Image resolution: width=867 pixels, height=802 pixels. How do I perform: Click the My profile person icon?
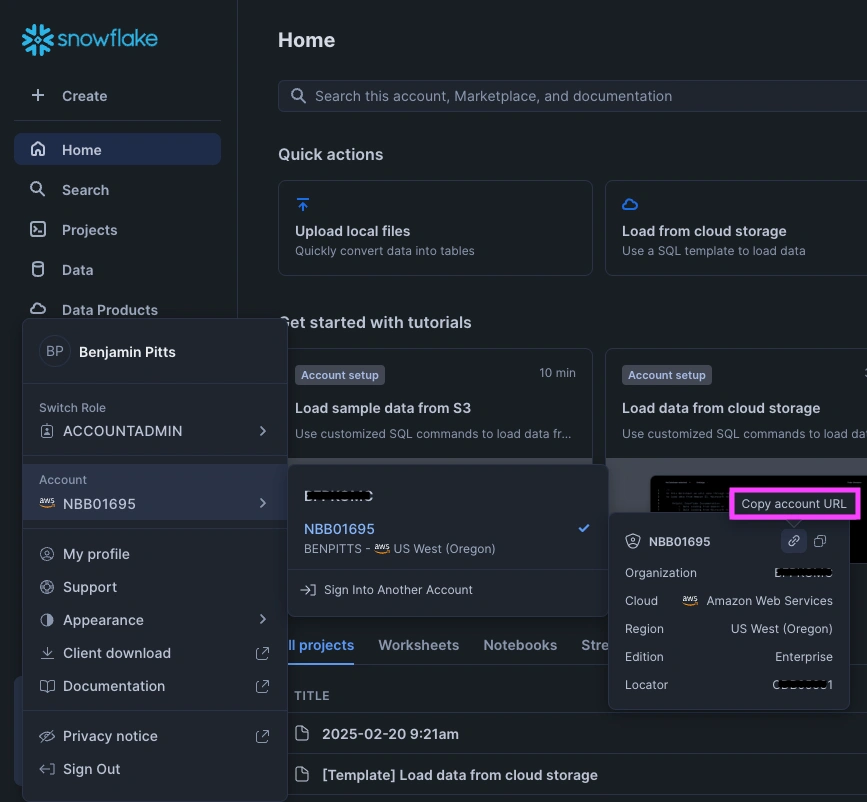47,554
